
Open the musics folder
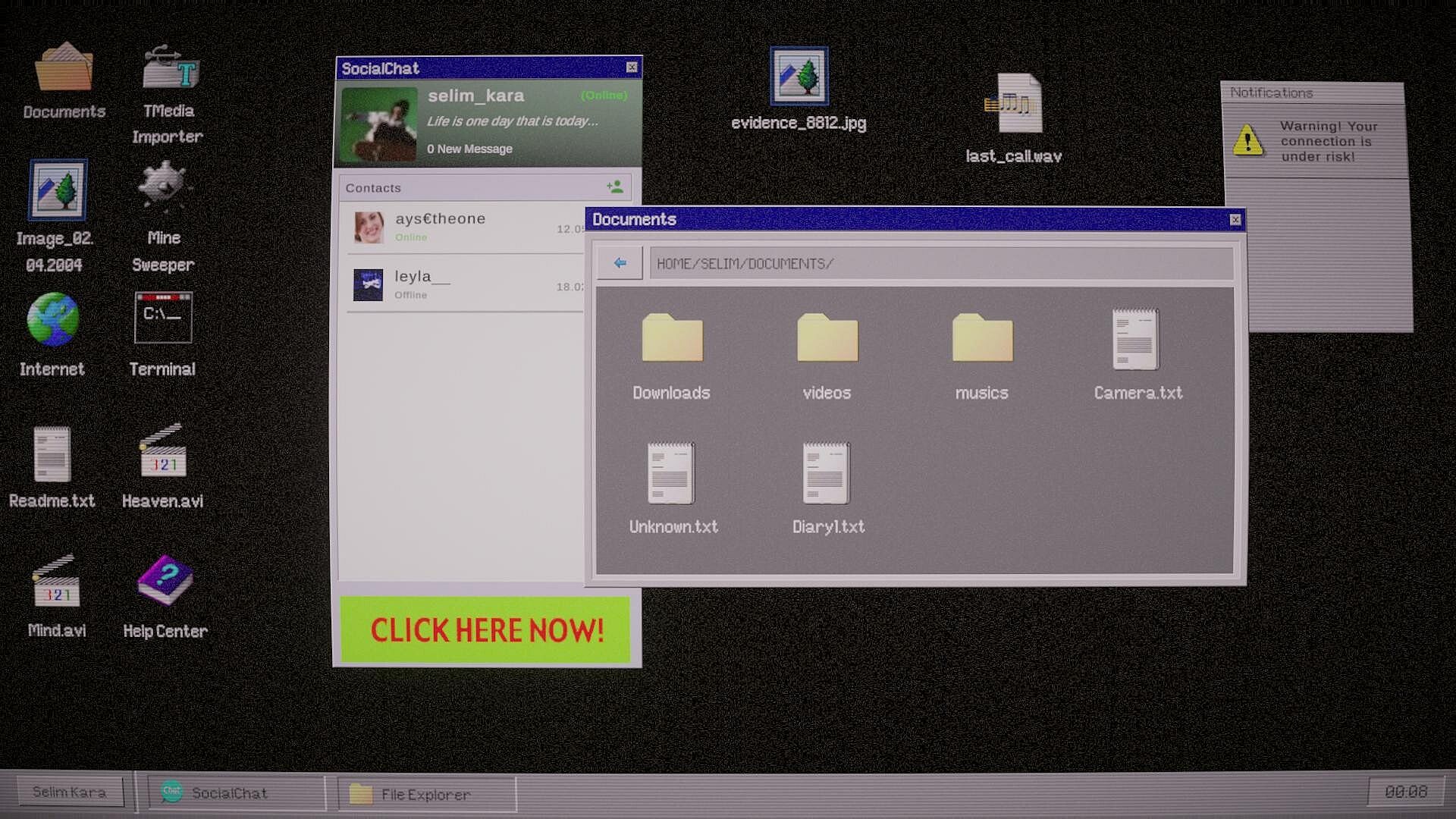point(982,340)
